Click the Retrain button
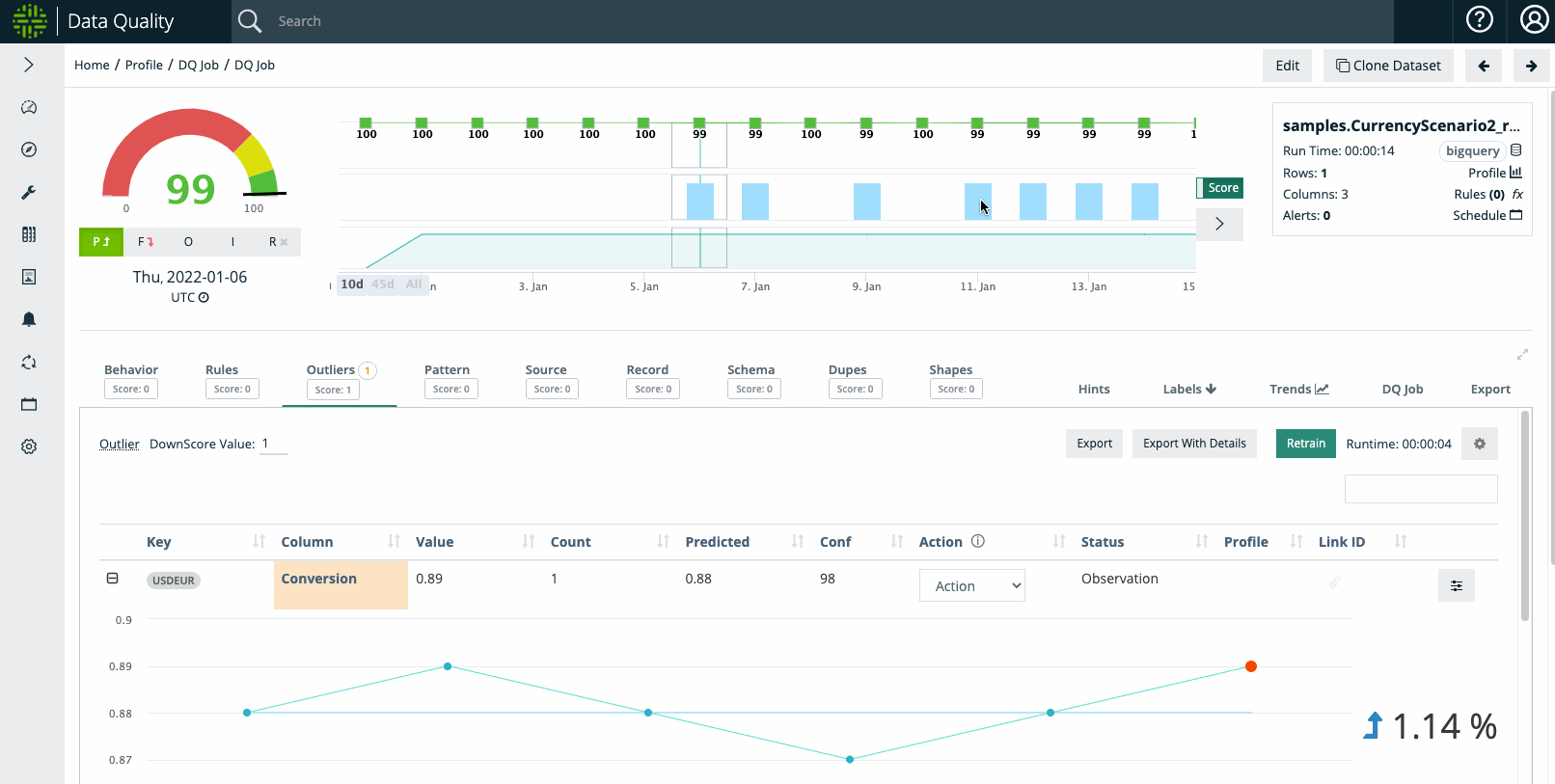 tap(1305, 444)
